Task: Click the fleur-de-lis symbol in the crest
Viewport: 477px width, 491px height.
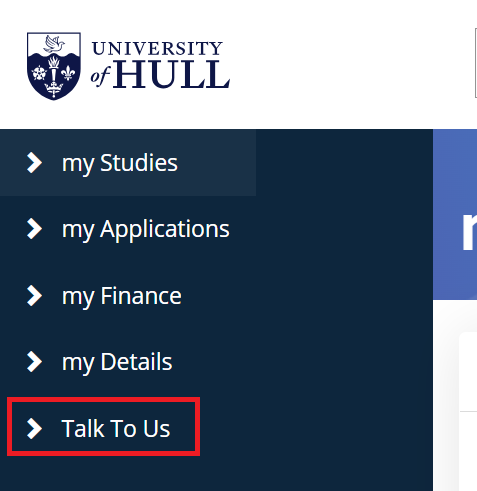Action: tap(68, 73)
